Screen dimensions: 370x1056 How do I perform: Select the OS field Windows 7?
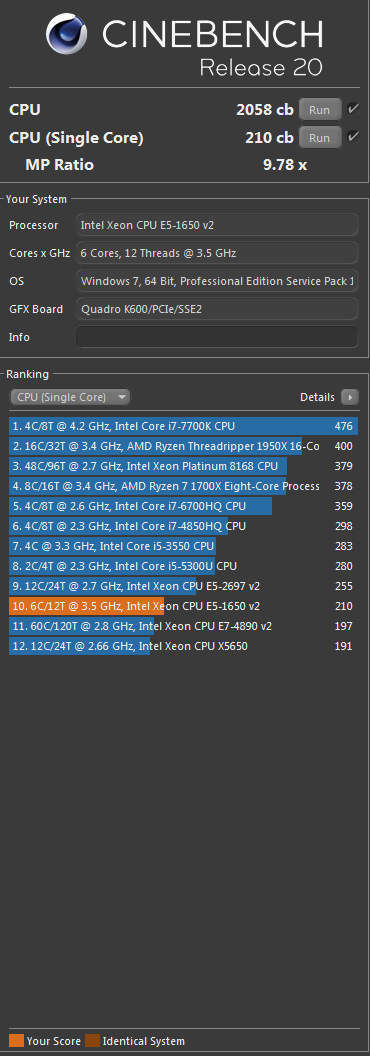click(217, 281)
